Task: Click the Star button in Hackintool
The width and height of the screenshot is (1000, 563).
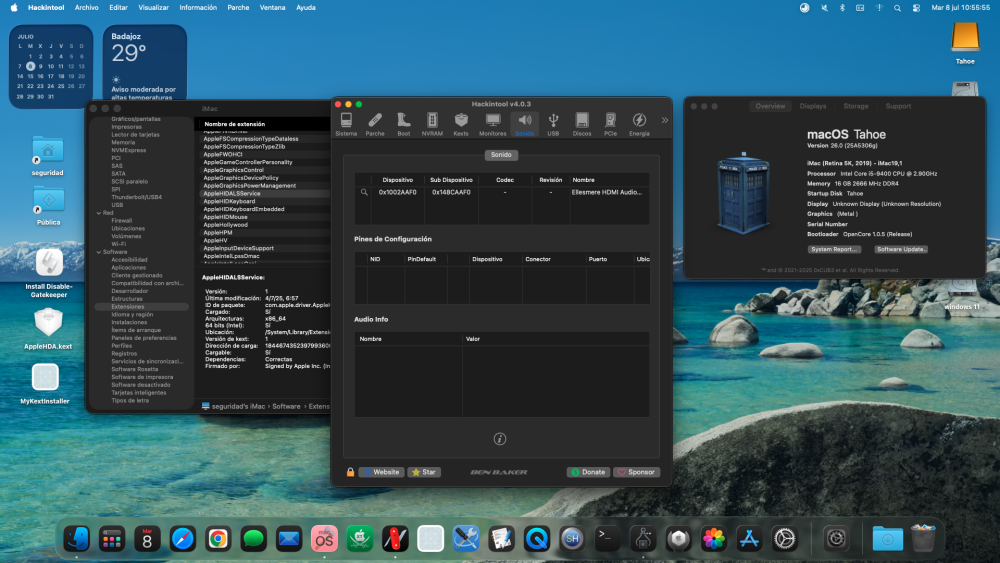Action: (x=424, y=472)
